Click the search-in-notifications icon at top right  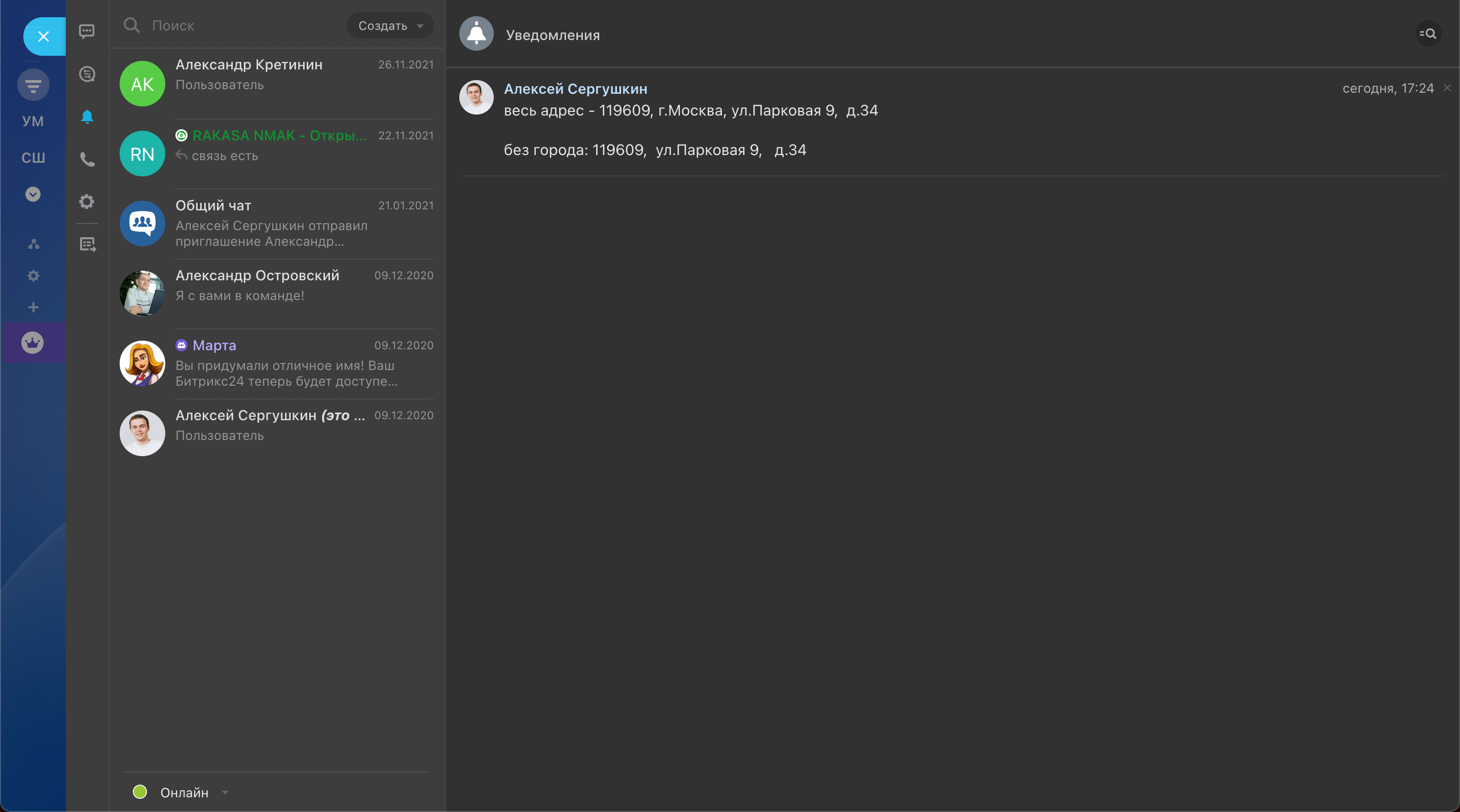pos(1428,34)
